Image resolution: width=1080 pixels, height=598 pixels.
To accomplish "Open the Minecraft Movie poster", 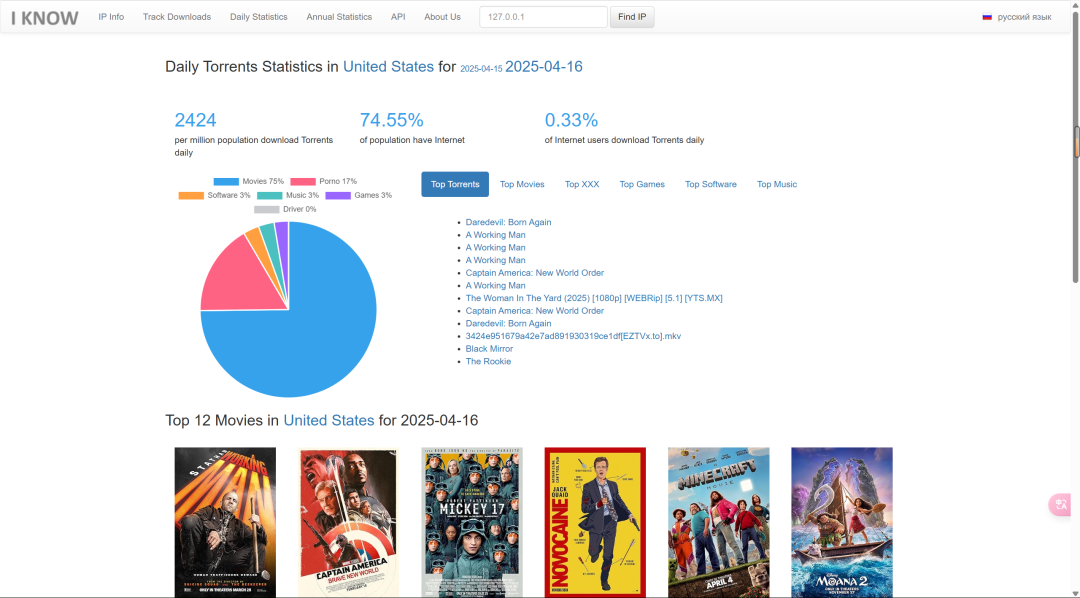I will pos(718,522).
